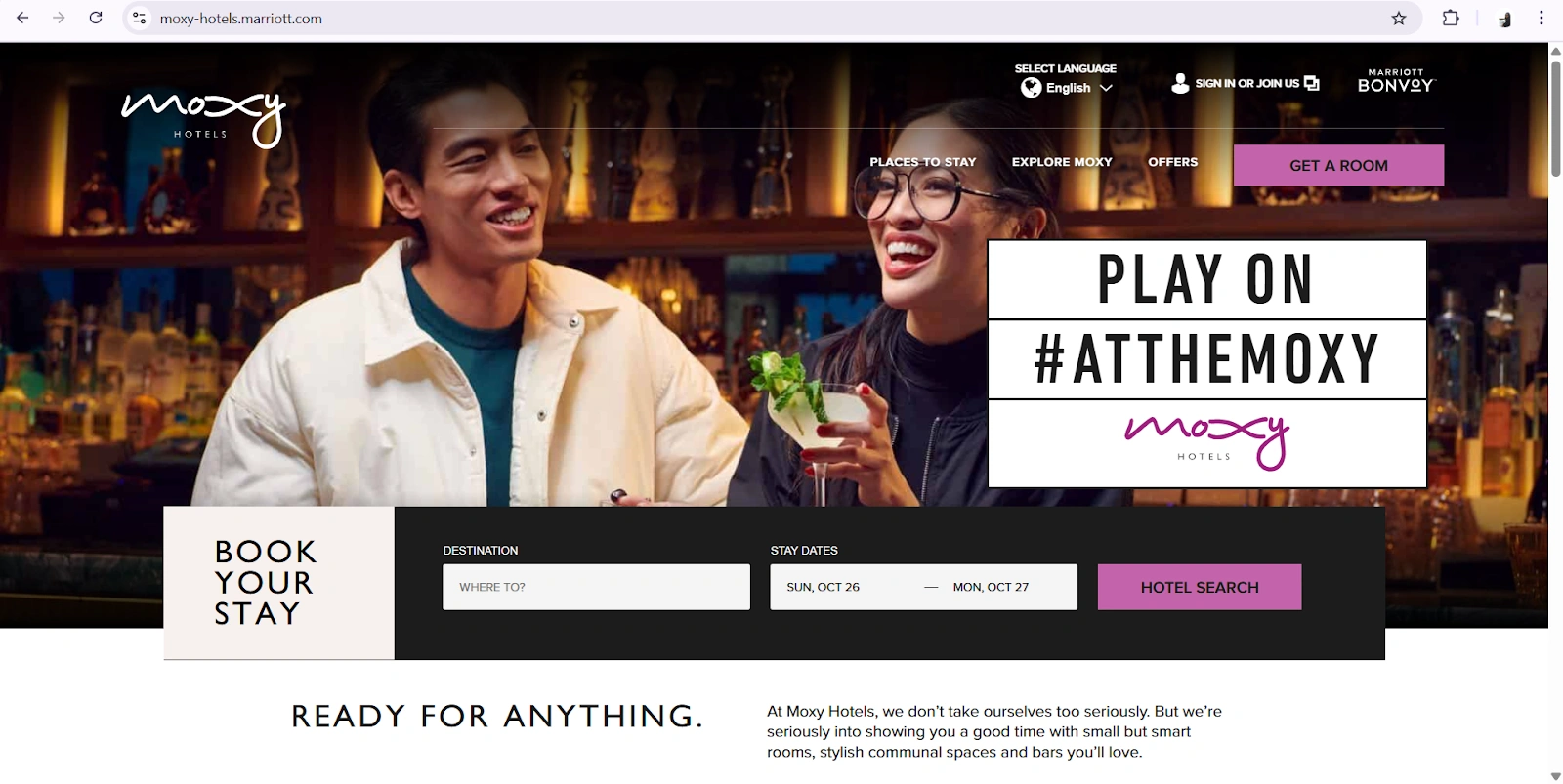
Task: Open check-in date Sun, Oct 26
Action: coord(824,587)
